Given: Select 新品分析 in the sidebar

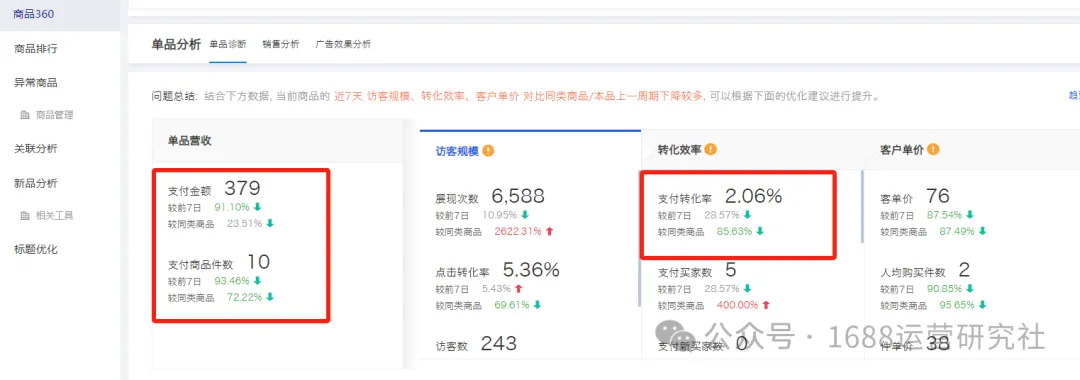Looking at the screenshot, I should [35, 183].
